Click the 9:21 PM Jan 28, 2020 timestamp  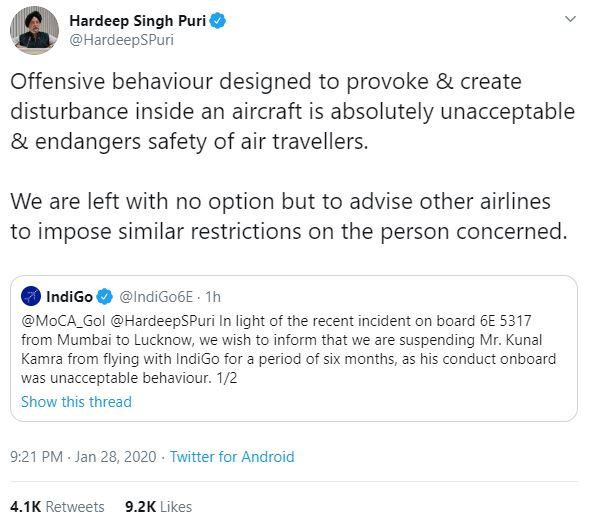pos(83,457)
